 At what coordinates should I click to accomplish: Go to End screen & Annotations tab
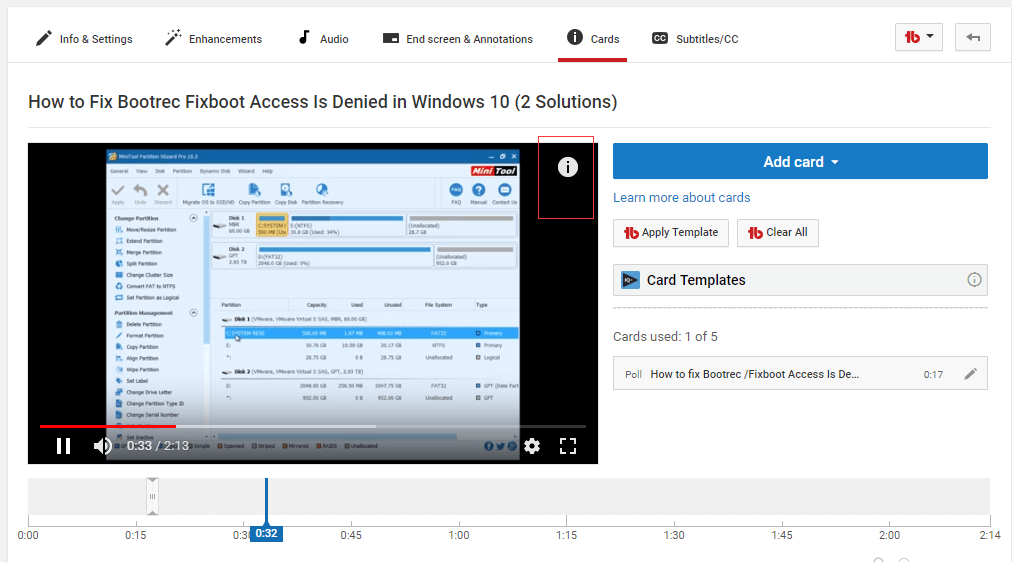click(458, 39)
